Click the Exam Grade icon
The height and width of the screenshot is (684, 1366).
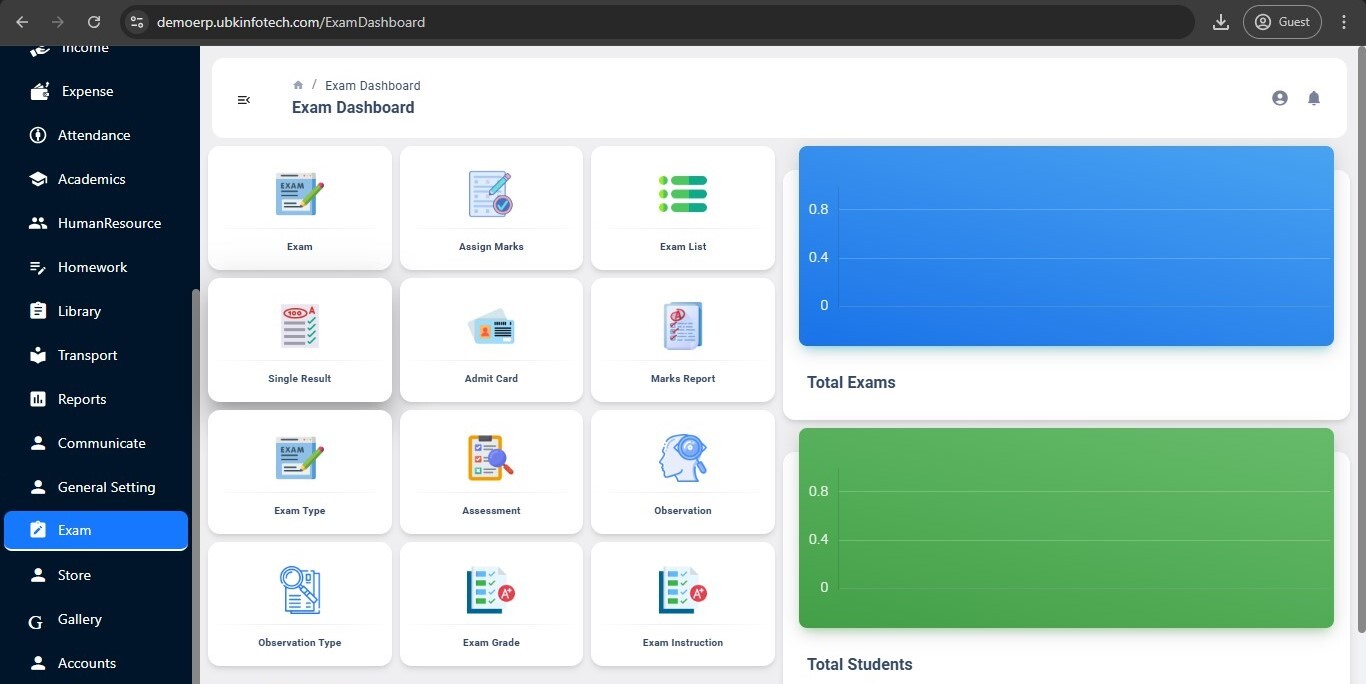pos(491,590)
